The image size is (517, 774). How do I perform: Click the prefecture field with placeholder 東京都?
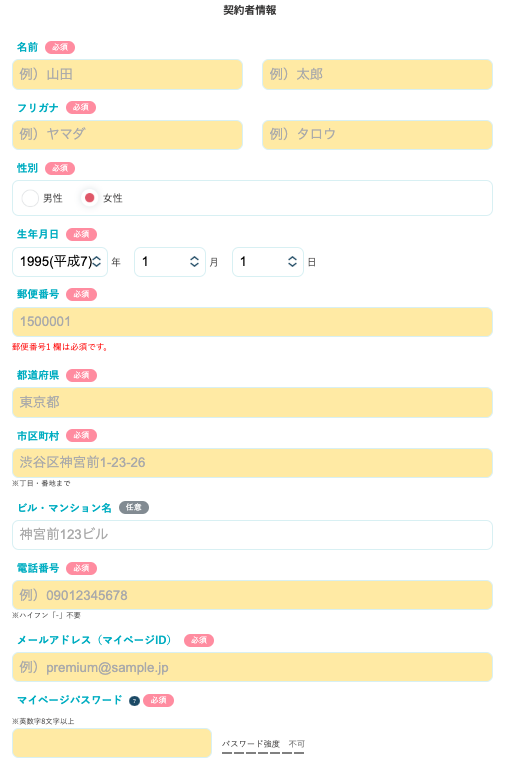(x=252, y=402)
